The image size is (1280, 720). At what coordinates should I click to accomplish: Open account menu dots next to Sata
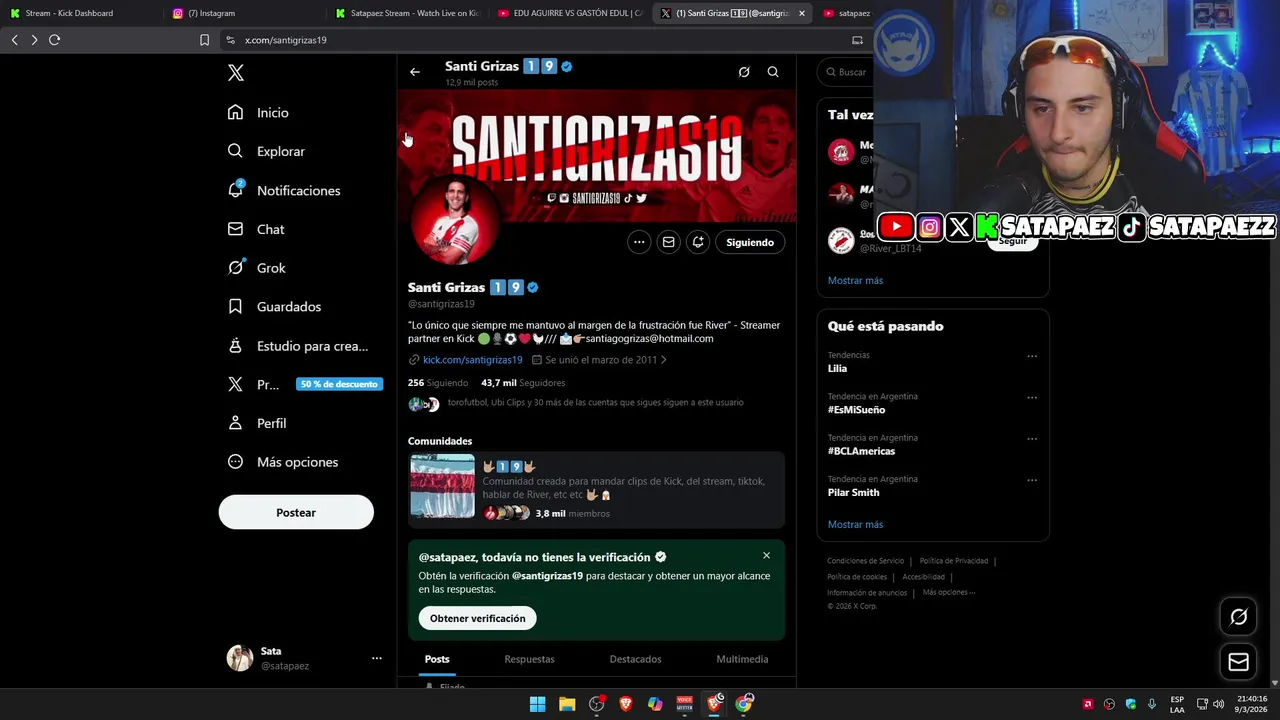pyautogui.click(x=377, y=658)
